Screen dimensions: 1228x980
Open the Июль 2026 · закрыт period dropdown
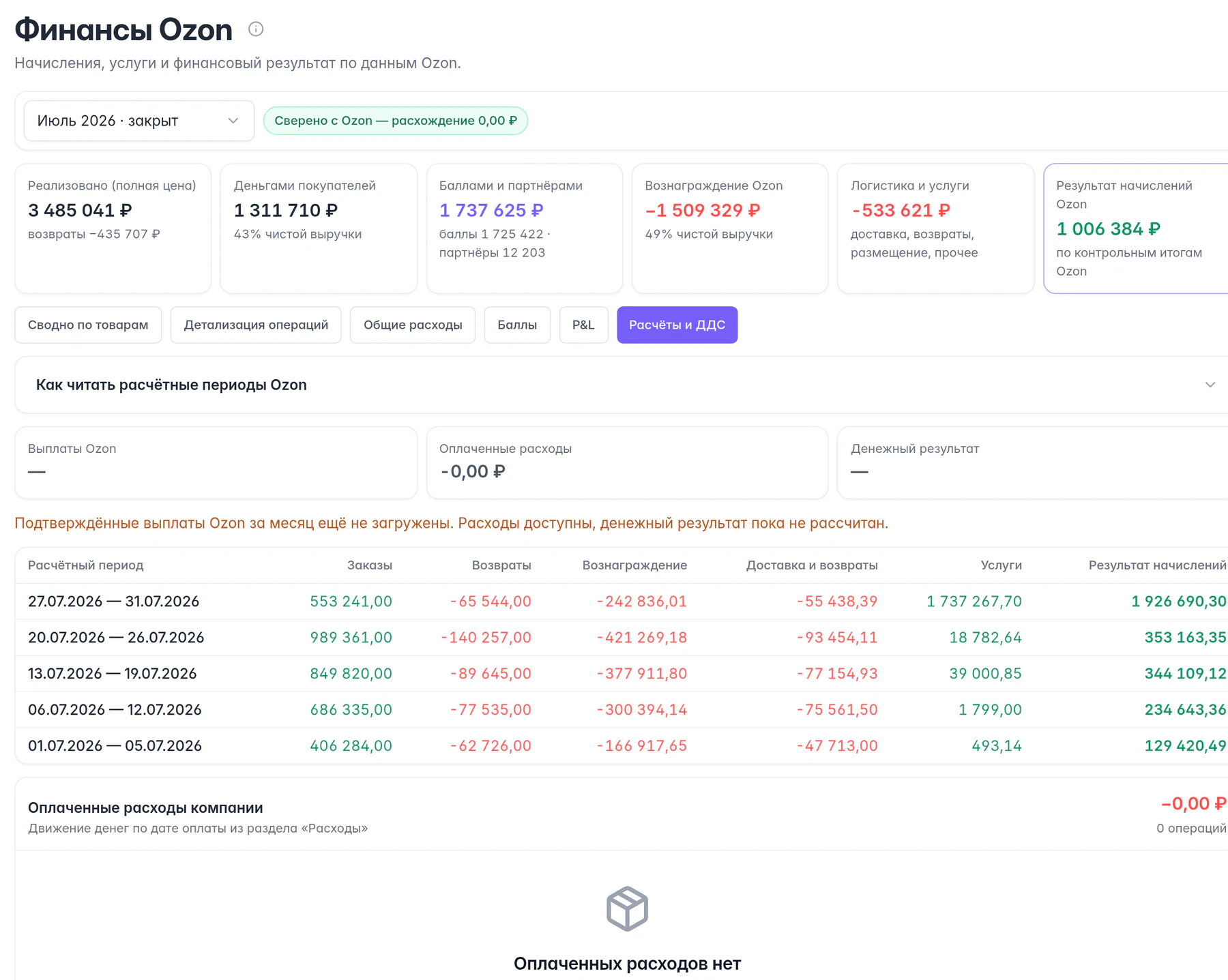[139, 121]
